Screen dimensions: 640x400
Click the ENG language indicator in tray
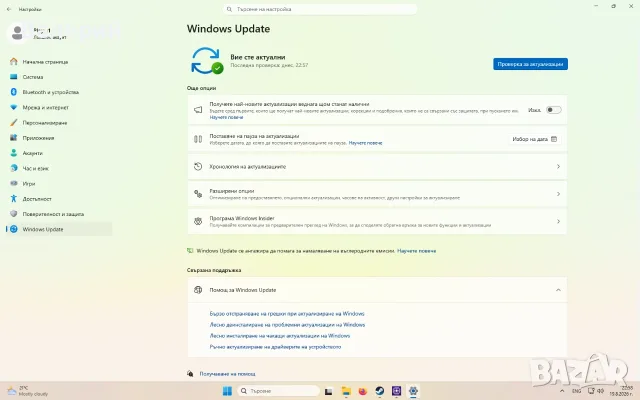(576, 391)
